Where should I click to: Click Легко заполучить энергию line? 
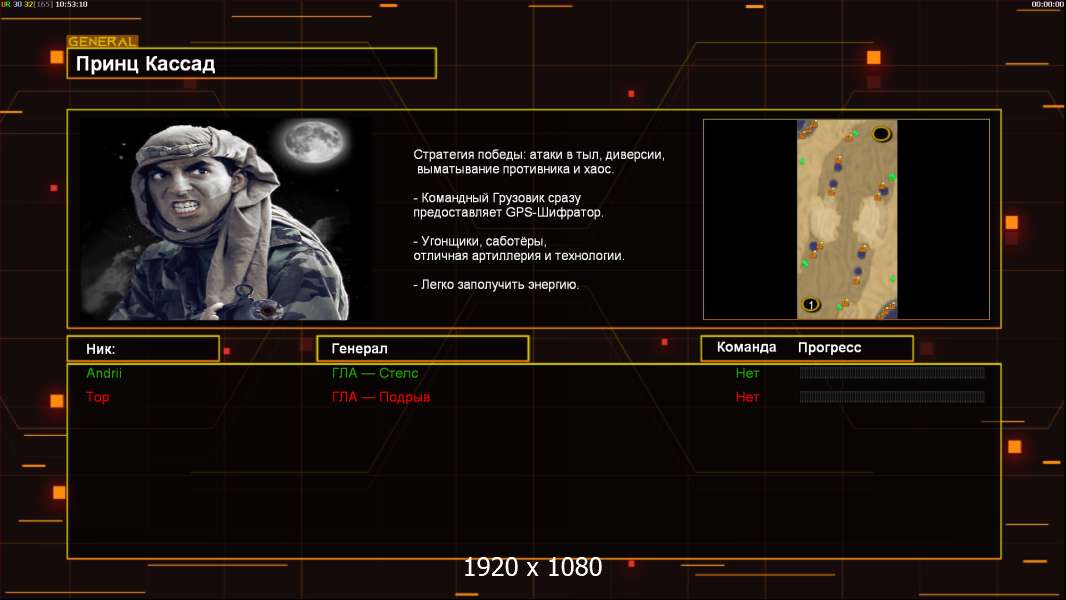pyautogui.click(x=496, y=285)
